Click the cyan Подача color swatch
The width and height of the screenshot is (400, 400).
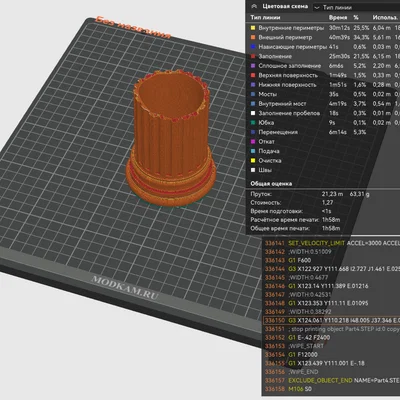(x=253, y=151)
